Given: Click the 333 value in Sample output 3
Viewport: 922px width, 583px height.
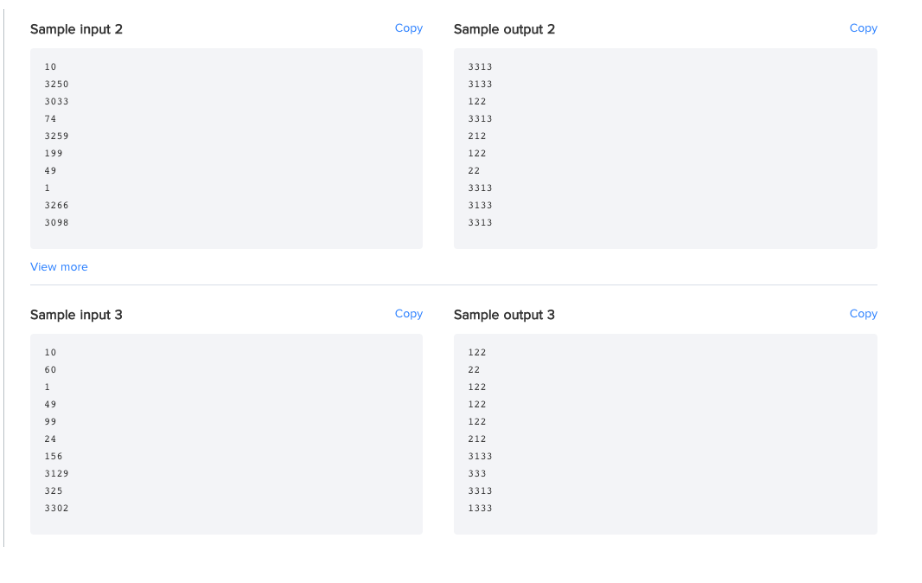Looking at the screenshot, I should 477,474.
